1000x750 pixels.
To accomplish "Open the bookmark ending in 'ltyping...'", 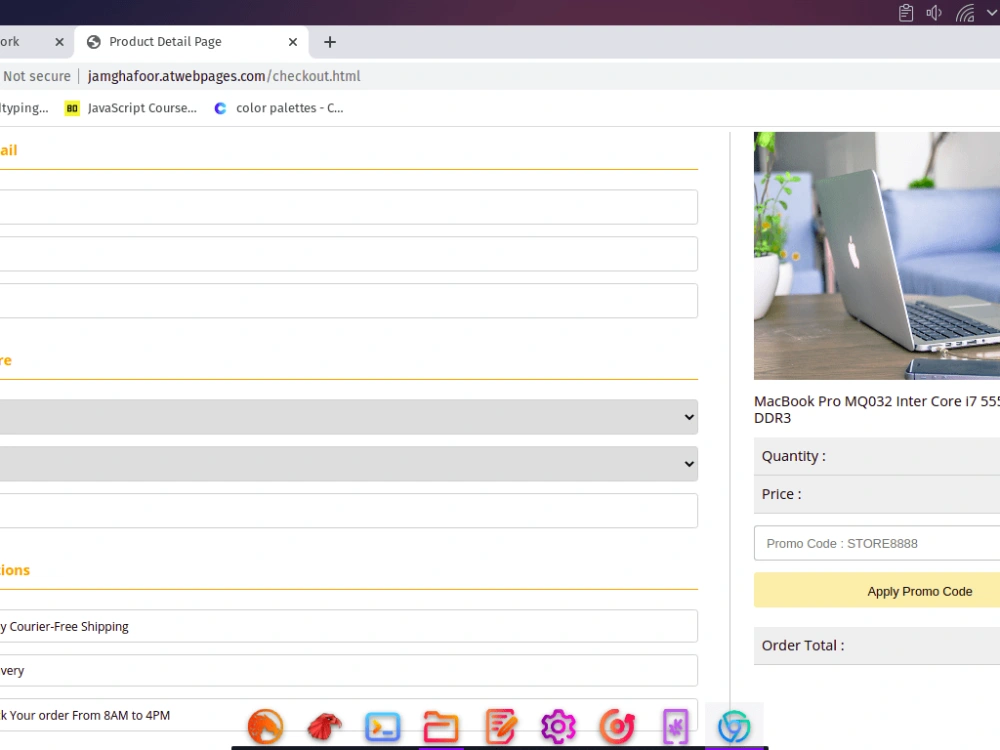I will [24, 108].
